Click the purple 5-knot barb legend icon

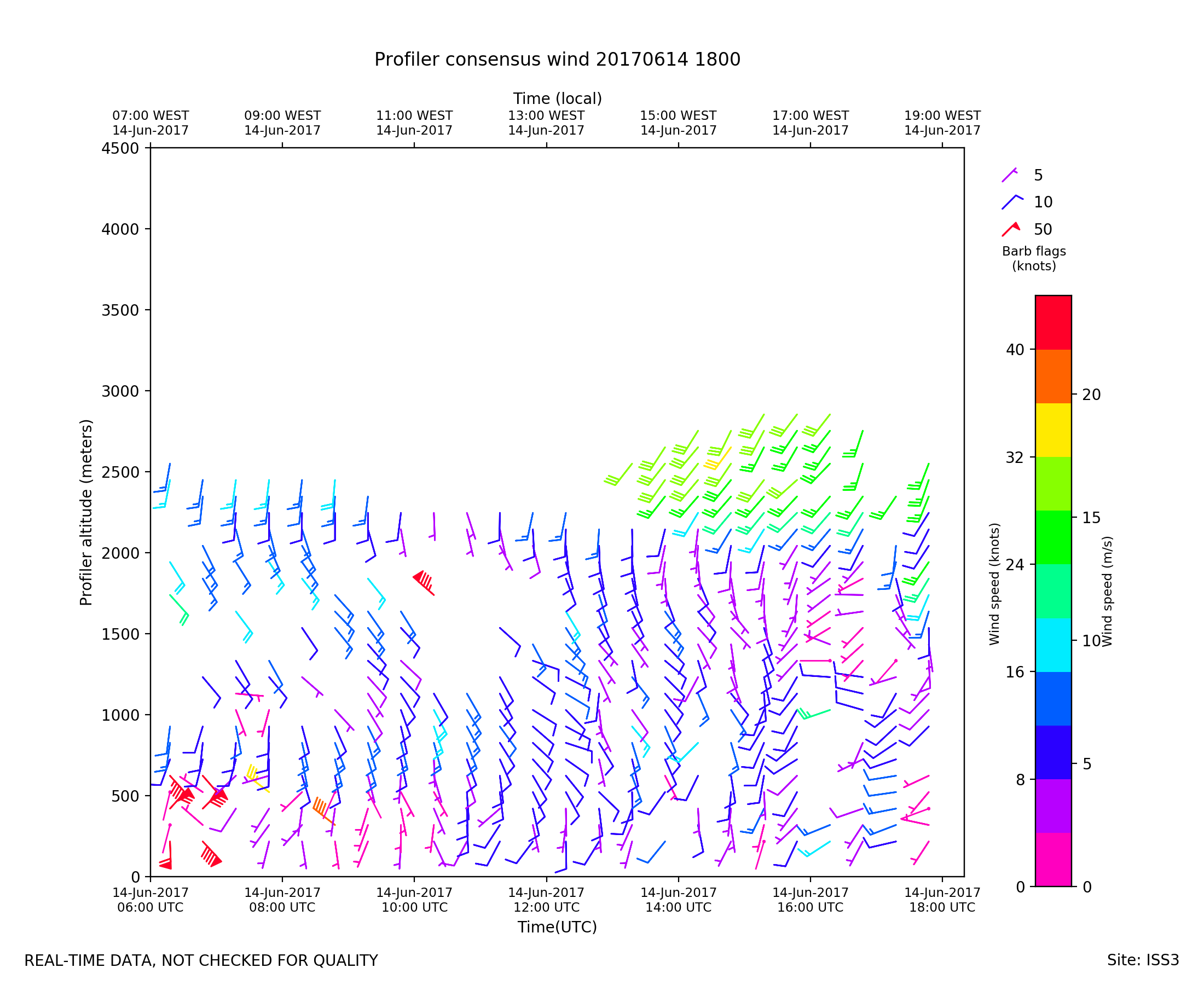point(1009,175)
